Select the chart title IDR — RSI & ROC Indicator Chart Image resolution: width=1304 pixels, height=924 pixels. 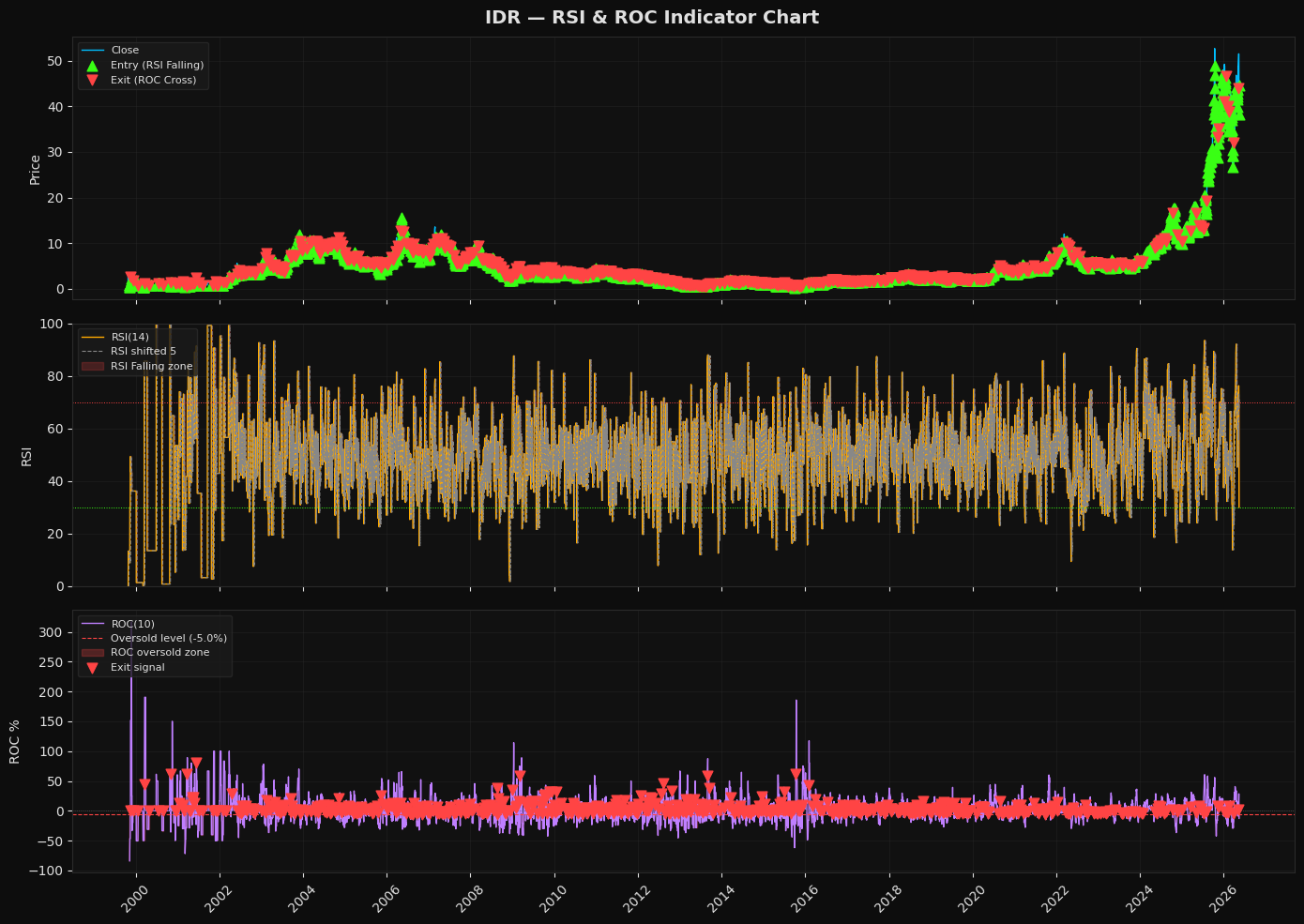coord(652,18)
